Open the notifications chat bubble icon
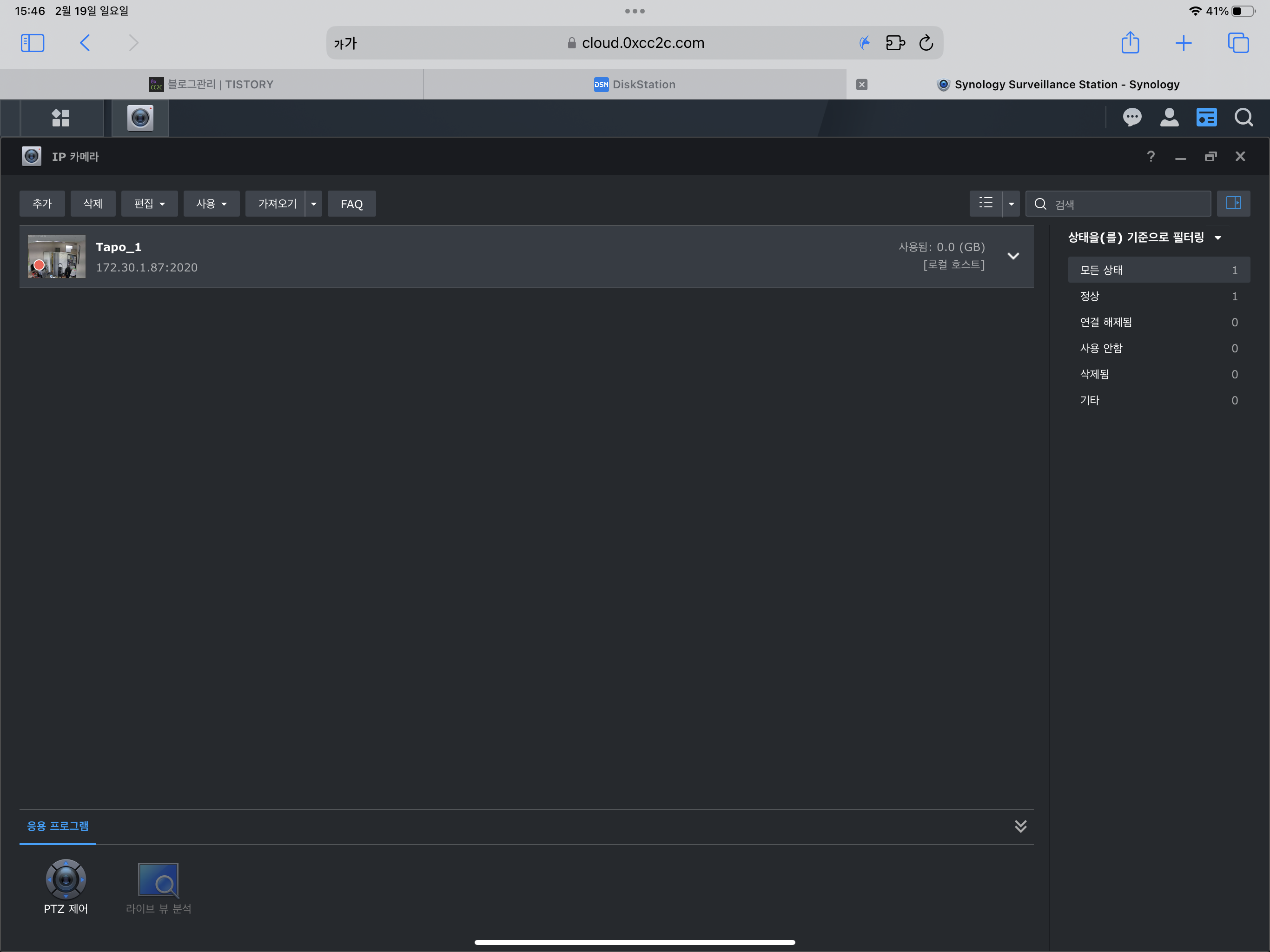 pyautogui.click(x=1131, y=118)
